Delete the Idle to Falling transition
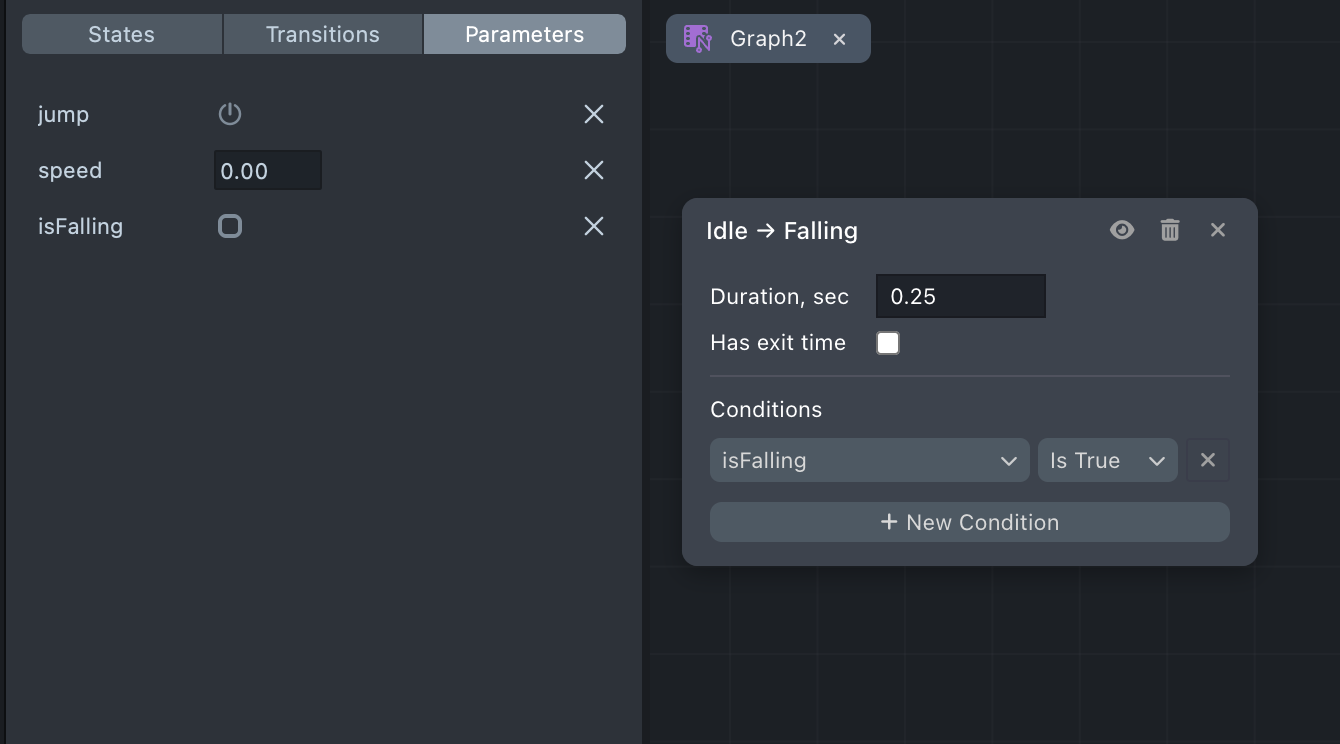The width and height of the screenshot is (1340, 744). pos(1170,230)
